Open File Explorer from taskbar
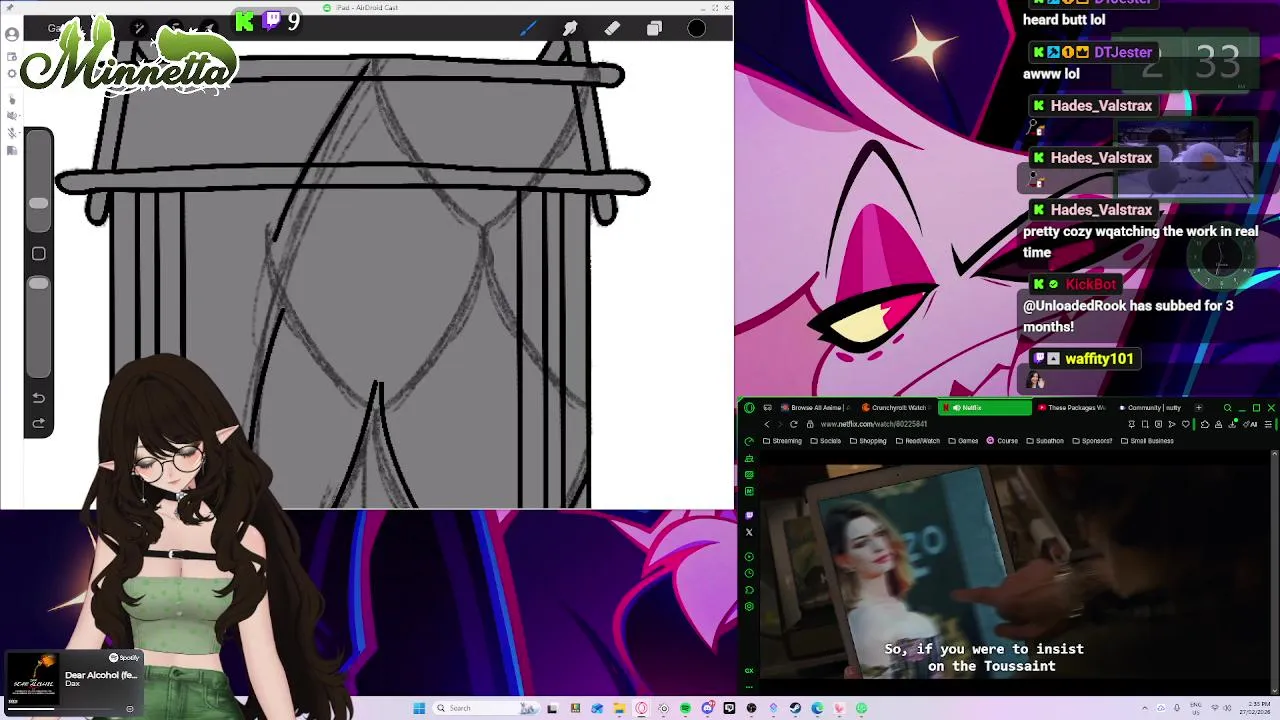 click(x=620, y=708)
